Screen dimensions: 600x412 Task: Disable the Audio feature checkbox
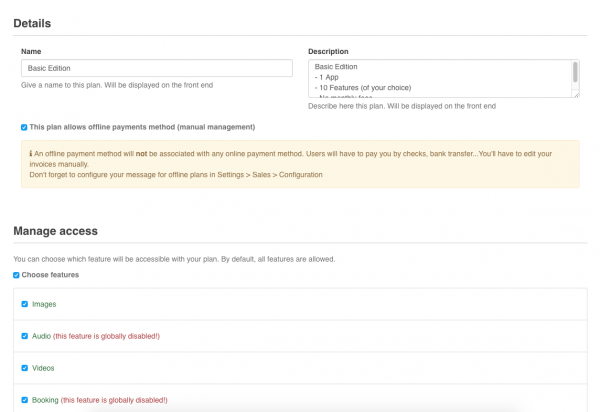pos(25,336)
